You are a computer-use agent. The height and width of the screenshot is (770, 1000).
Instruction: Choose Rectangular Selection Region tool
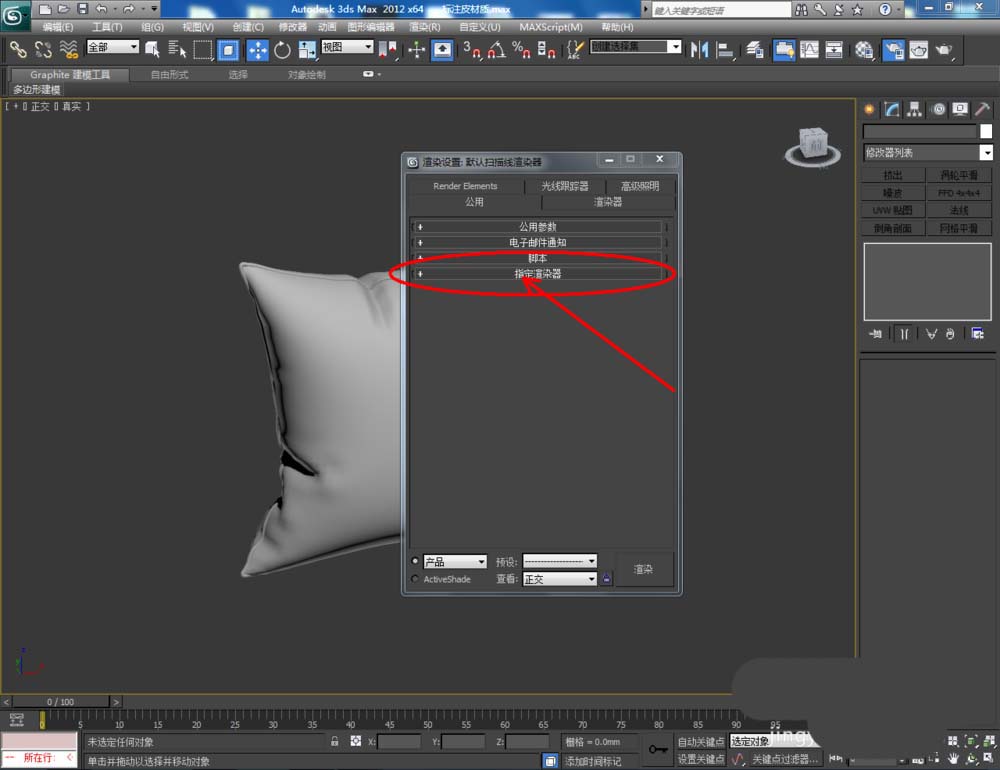tap(203, 50)
